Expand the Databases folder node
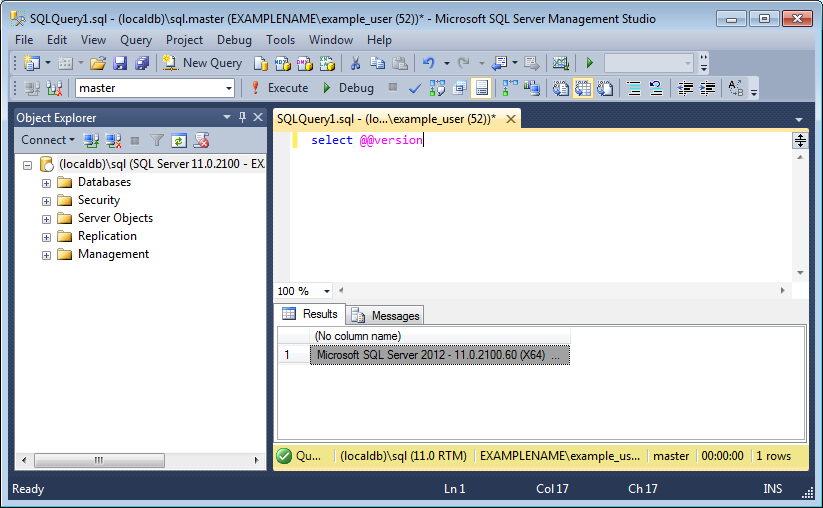This screenshot has height=508, width=823. click(46, 183)
